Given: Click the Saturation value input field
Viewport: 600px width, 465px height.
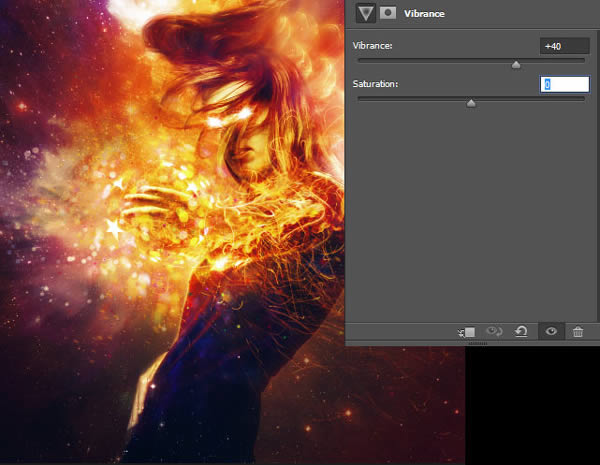Looking at the screenshot, I should point(564,84).
